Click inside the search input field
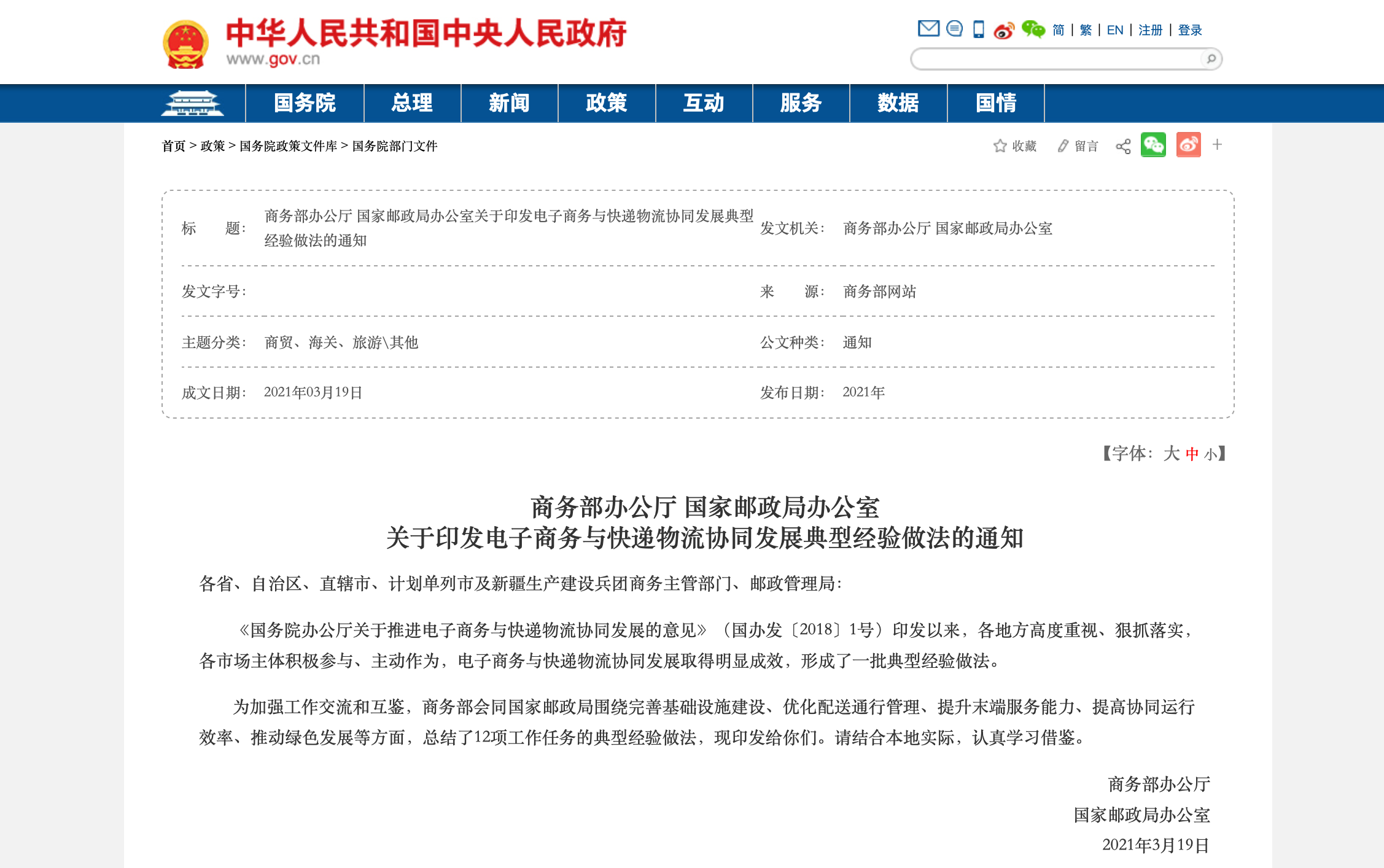This screenshot has width=1384, height=868. point(1057,59)
